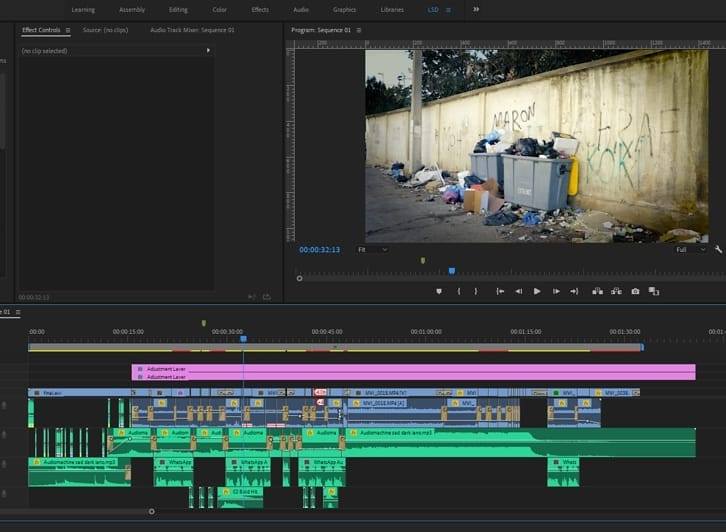Select the LSD workspace tab

pos(433,10)
